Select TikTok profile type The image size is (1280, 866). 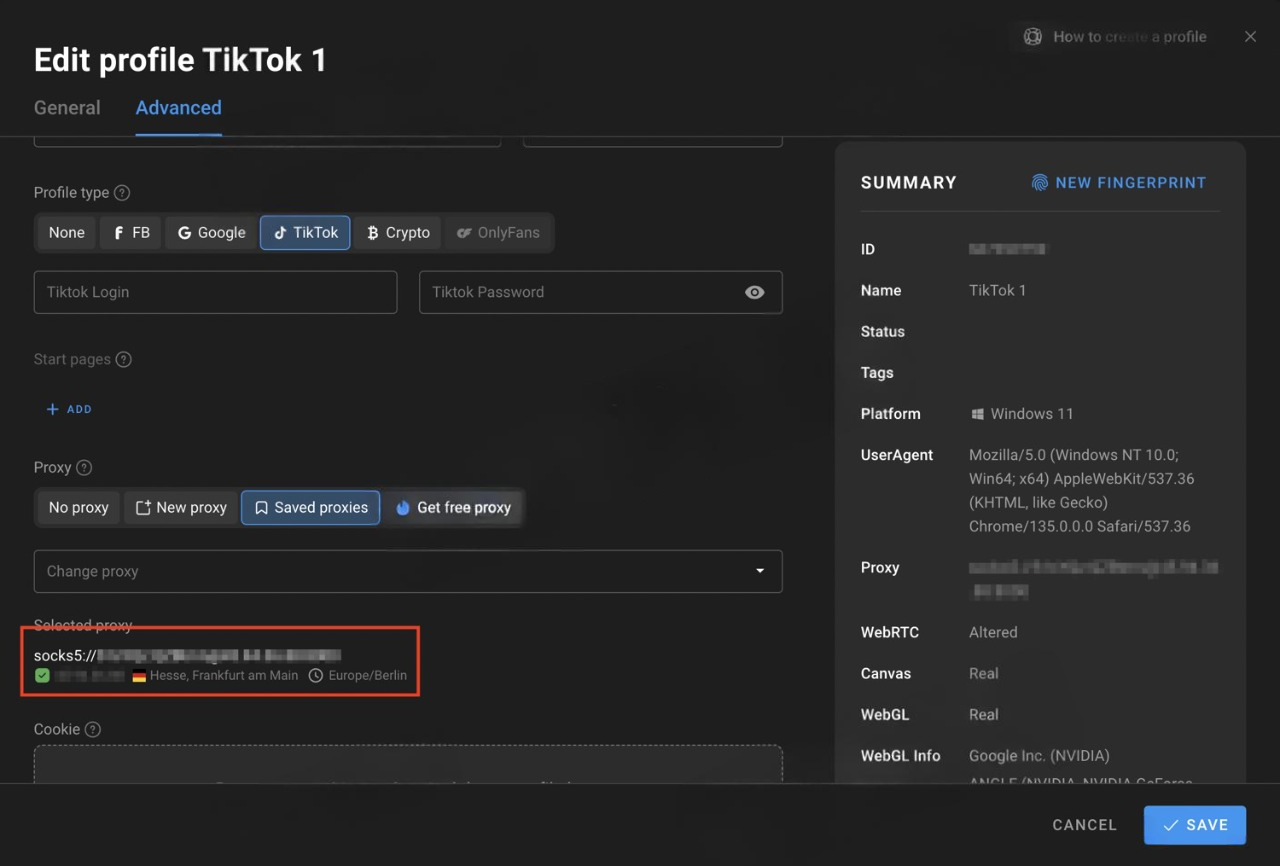pyautogui.click(x=305, y=233)
